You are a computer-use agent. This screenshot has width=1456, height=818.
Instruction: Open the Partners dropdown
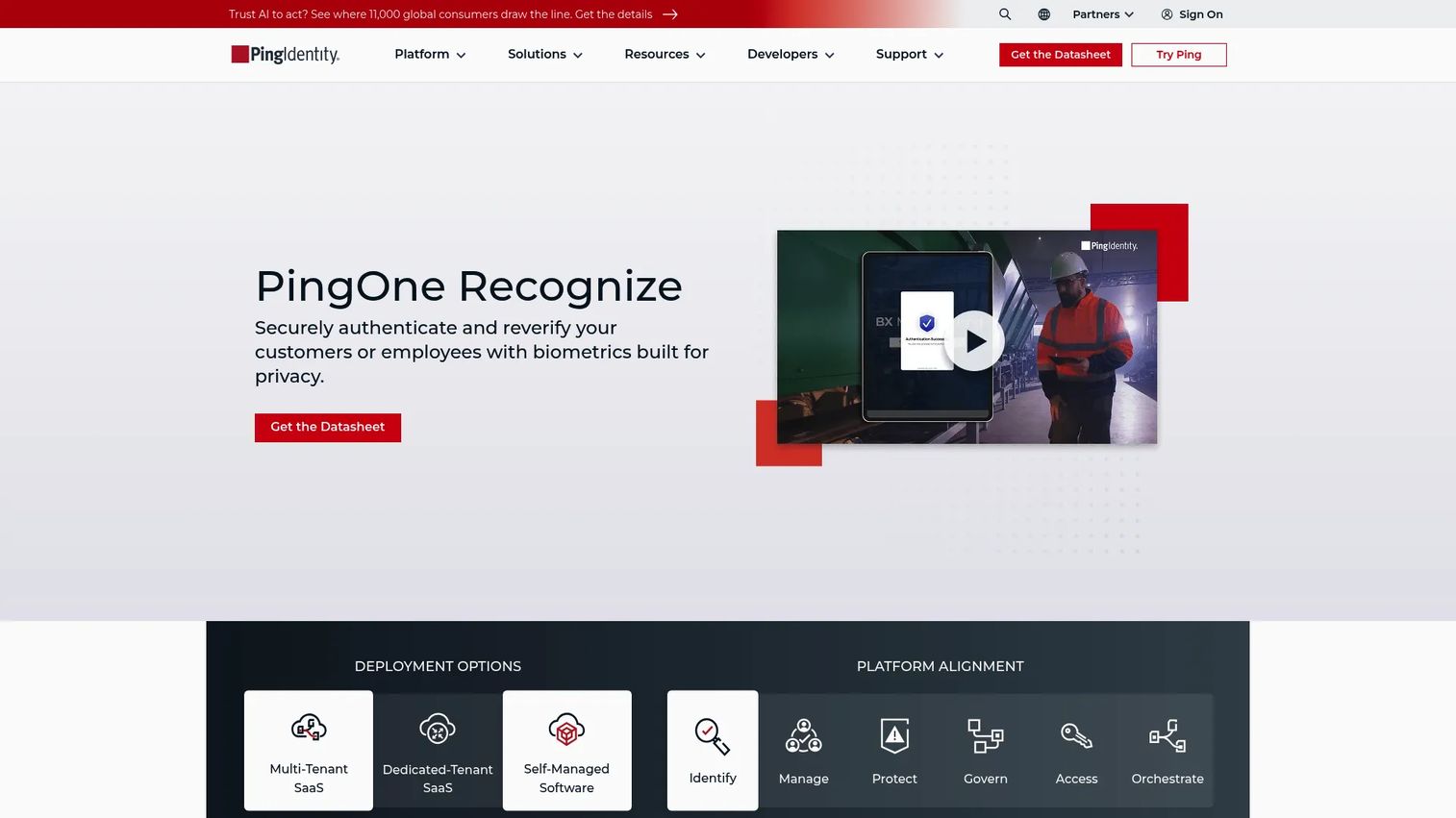(x=1103, y=14)
